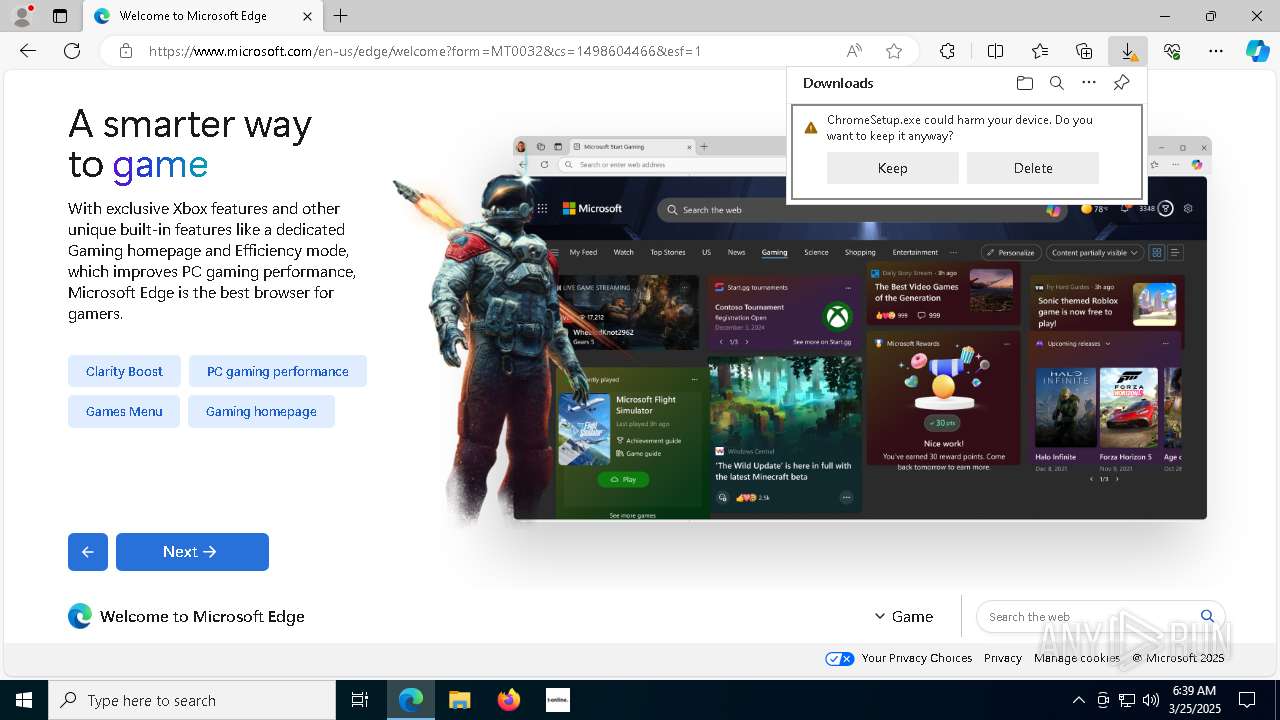Click the search magnifier in web search
The image size is (1280, 720).
tap(1207, 616)
